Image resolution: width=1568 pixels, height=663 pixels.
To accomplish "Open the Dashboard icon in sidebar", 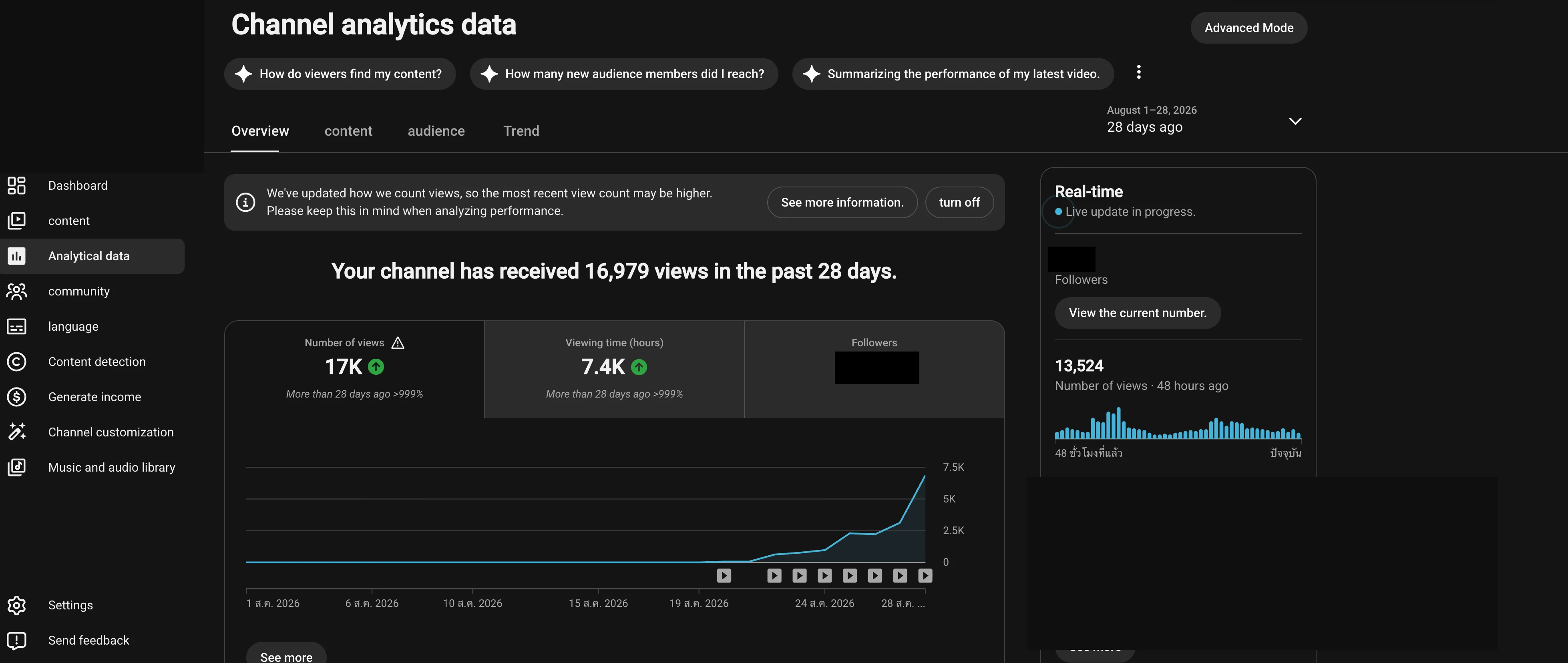I will pyautogui.click(x=16, y=186).
